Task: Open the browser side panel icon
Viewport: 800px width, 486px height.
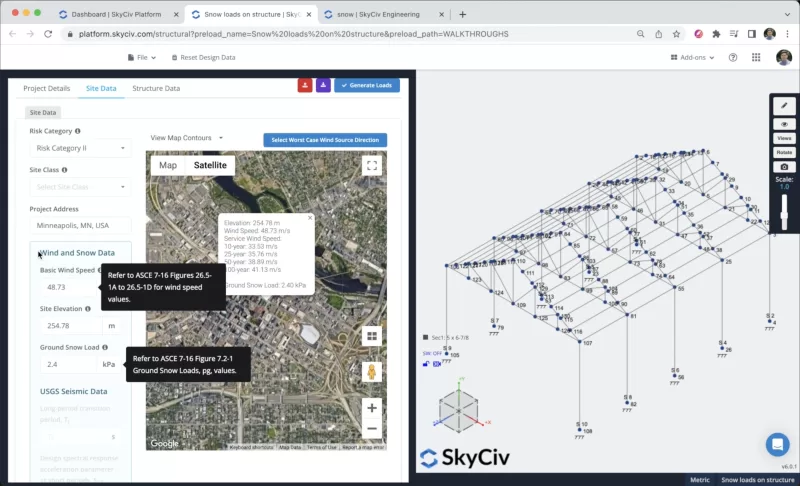Action: [x=752, y=34]
